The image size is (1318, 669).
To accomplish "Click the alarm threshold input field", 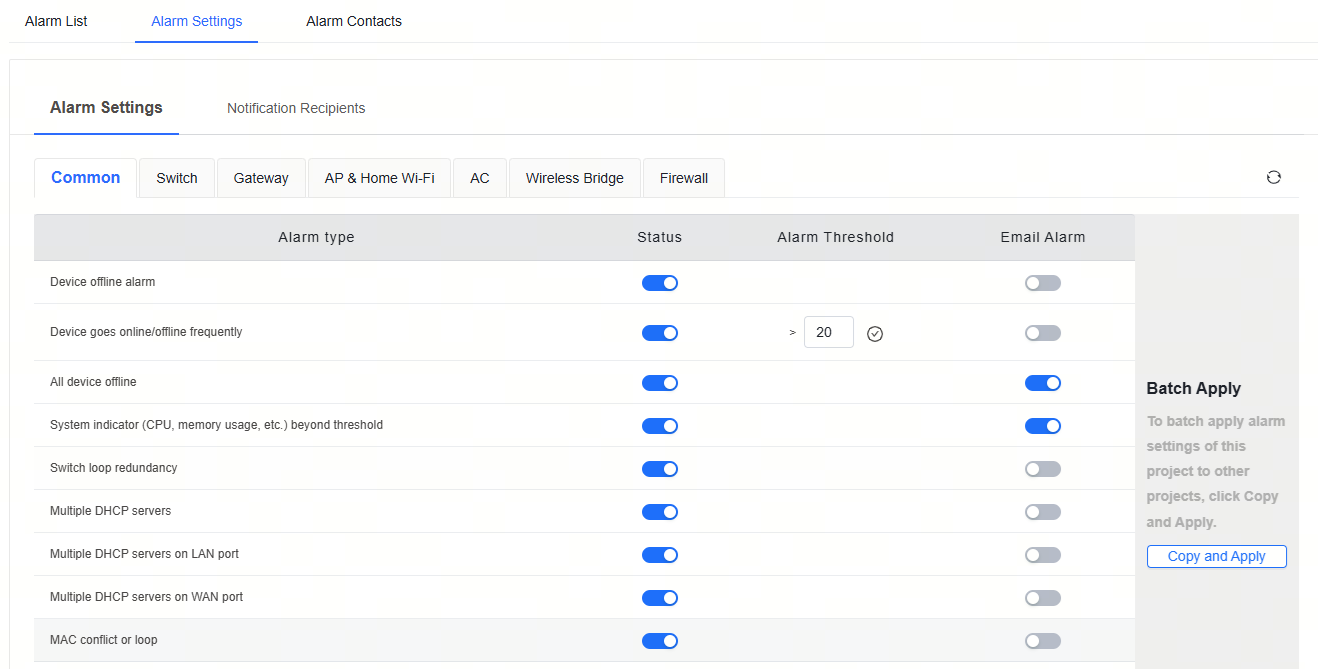I will pyautogui.click(x=828, y=332).
